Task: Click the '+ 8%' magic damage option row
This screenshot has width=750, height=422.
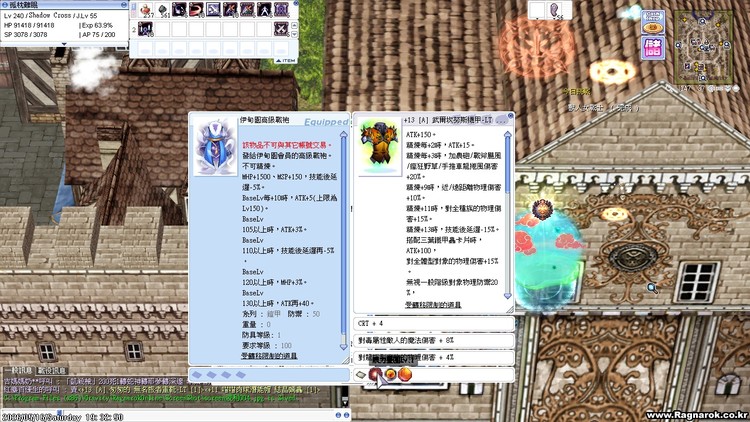Action: pos(433,341)
